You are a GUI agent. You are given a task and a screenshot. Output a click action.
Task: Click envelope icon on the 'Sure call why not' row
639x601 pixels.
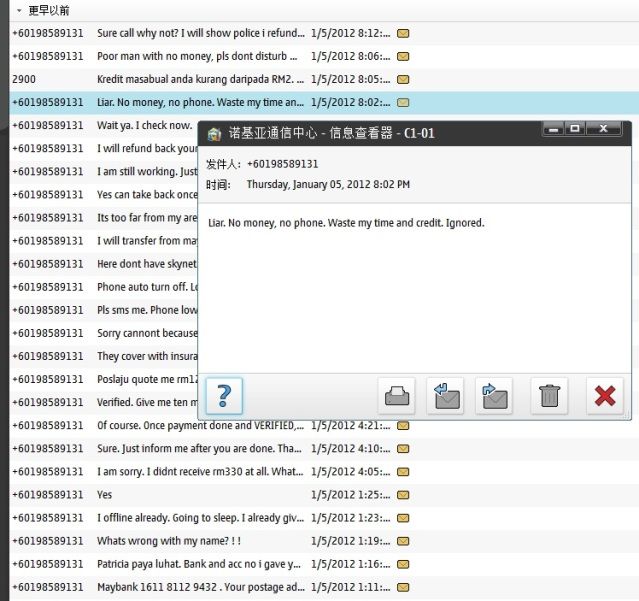point(403,33)
